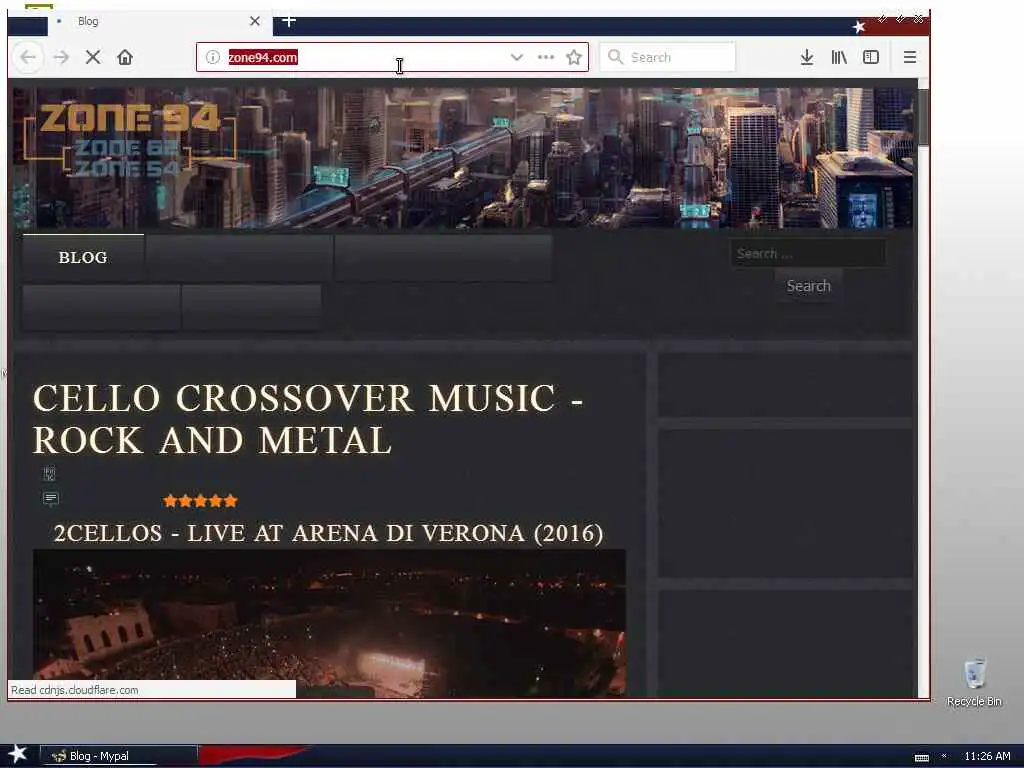Open Cello Crossover Music post title
The width and height of the screenshot is (1024, 768).
click(x=308, y=419)
